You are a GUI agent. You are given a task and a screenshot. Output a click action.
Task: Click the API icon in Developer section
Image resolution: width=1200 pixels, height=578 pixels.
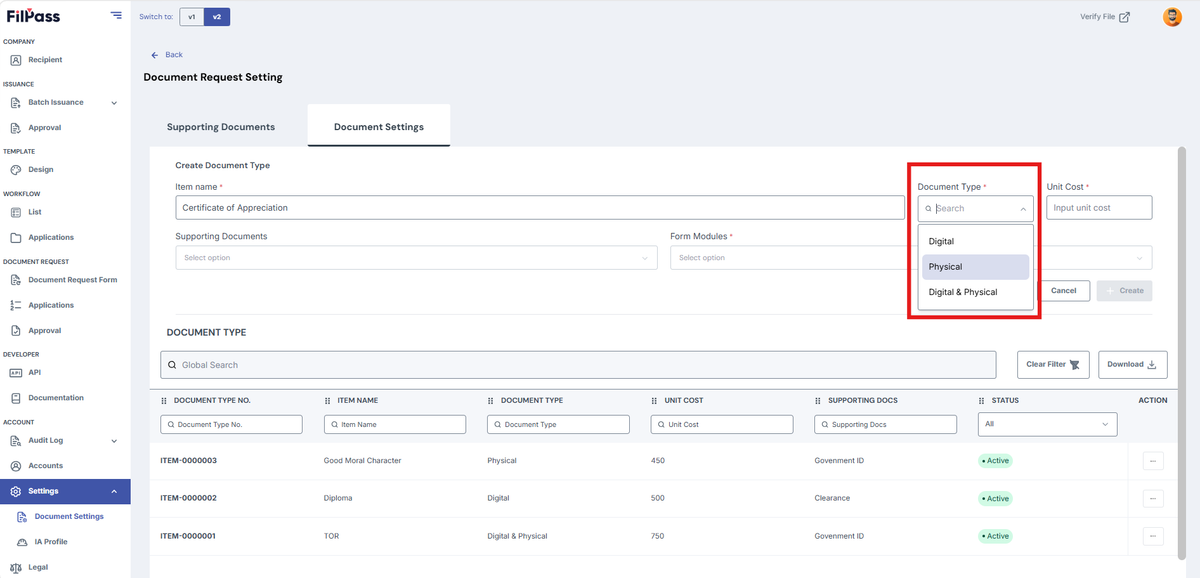(x=16, y=372)
